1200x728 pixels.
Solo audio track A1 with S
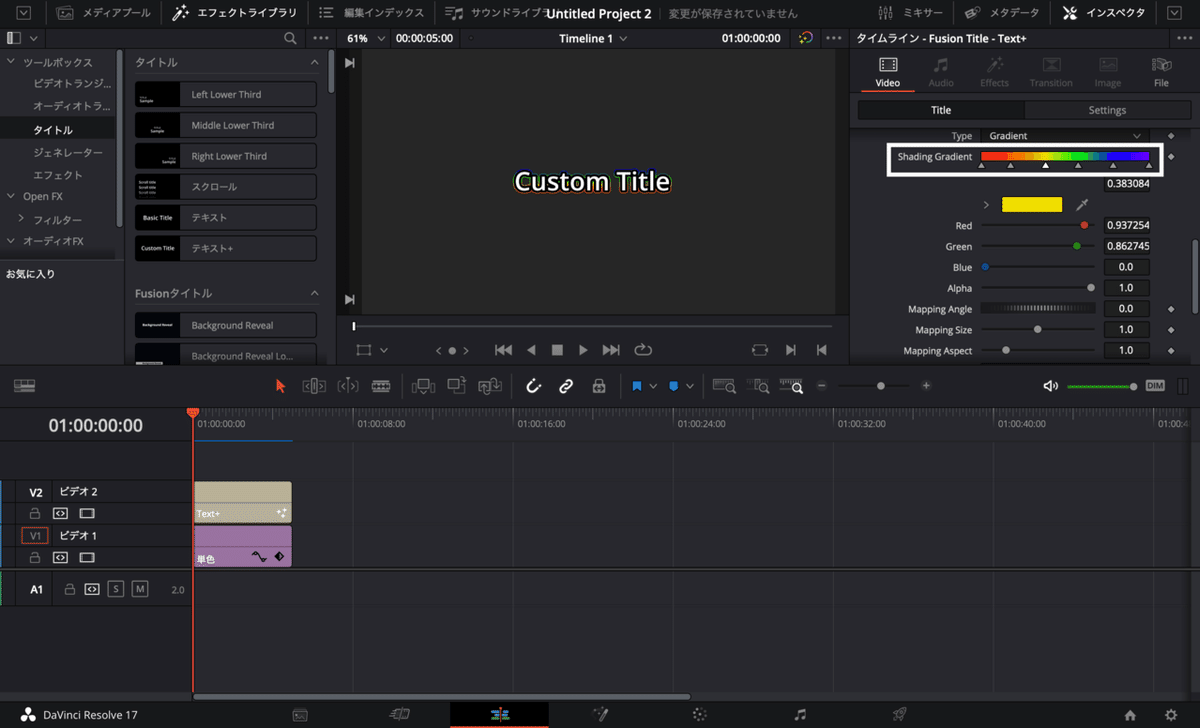116,589
